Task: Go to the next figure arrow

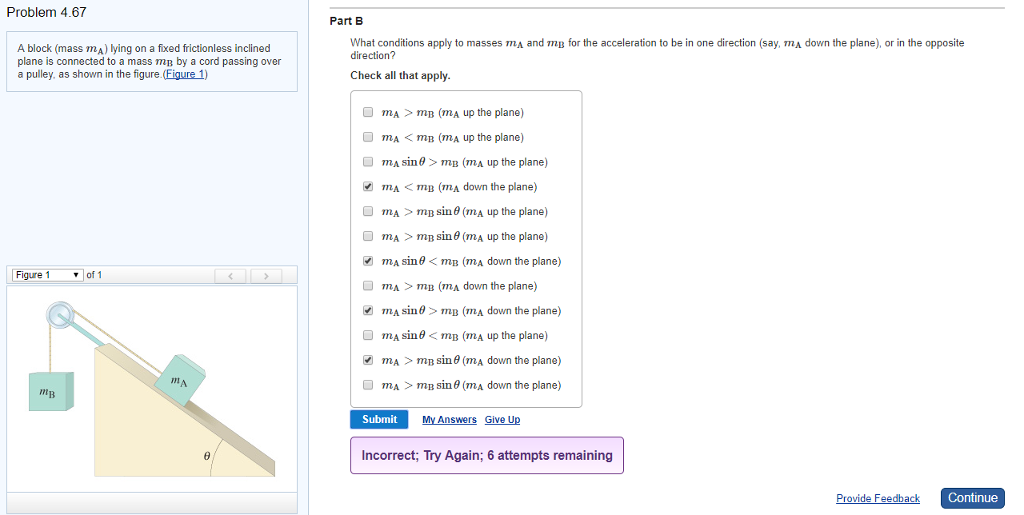Action: coord(266,275)
